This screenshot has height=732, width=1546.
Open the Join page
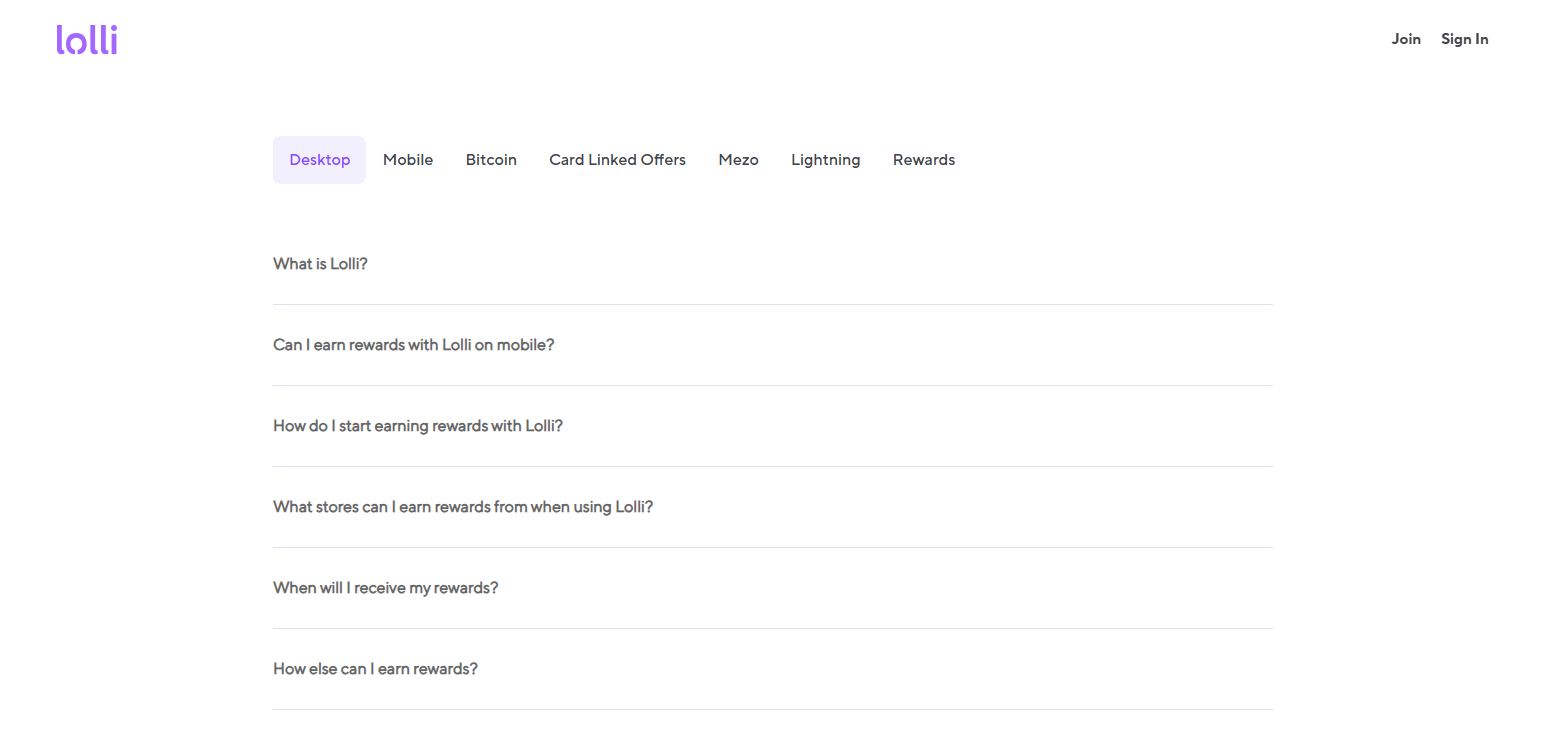click(1406, 39)
